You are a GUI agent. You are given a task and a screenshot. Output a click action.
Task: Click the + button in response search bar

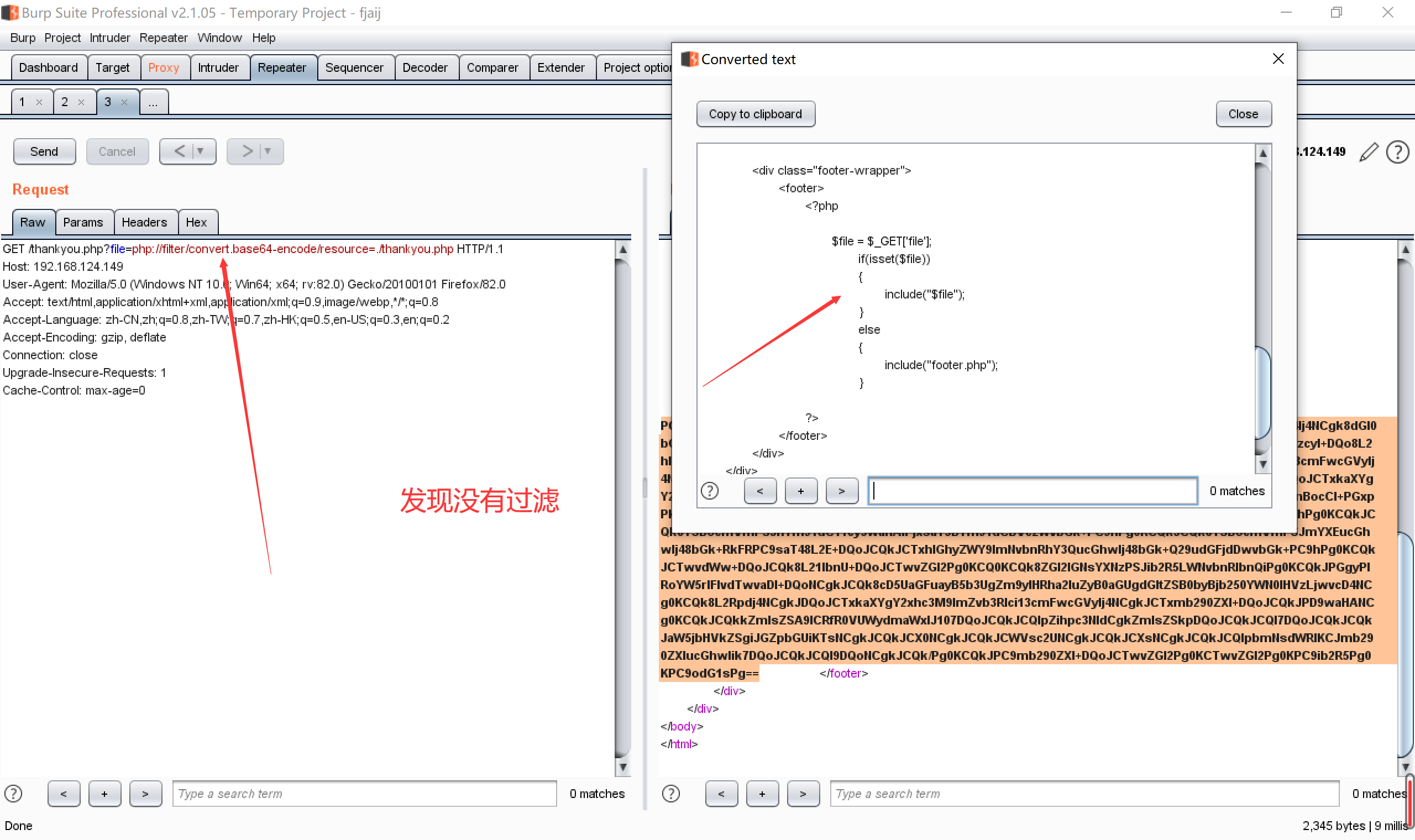coord(762,794)
